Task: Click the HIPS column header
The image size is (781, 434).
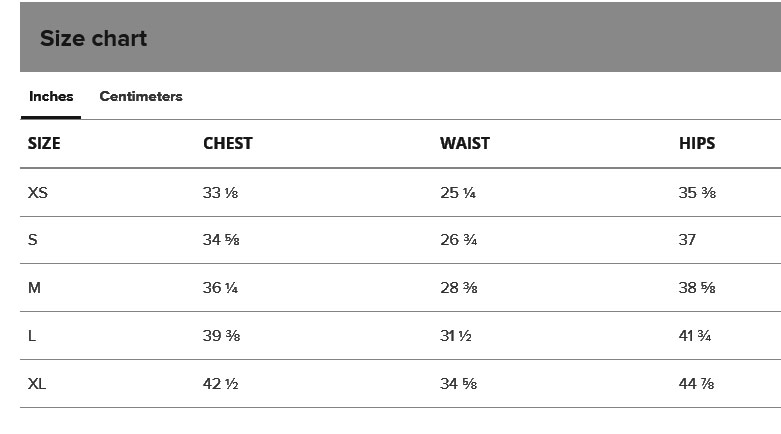Action: 697,144
